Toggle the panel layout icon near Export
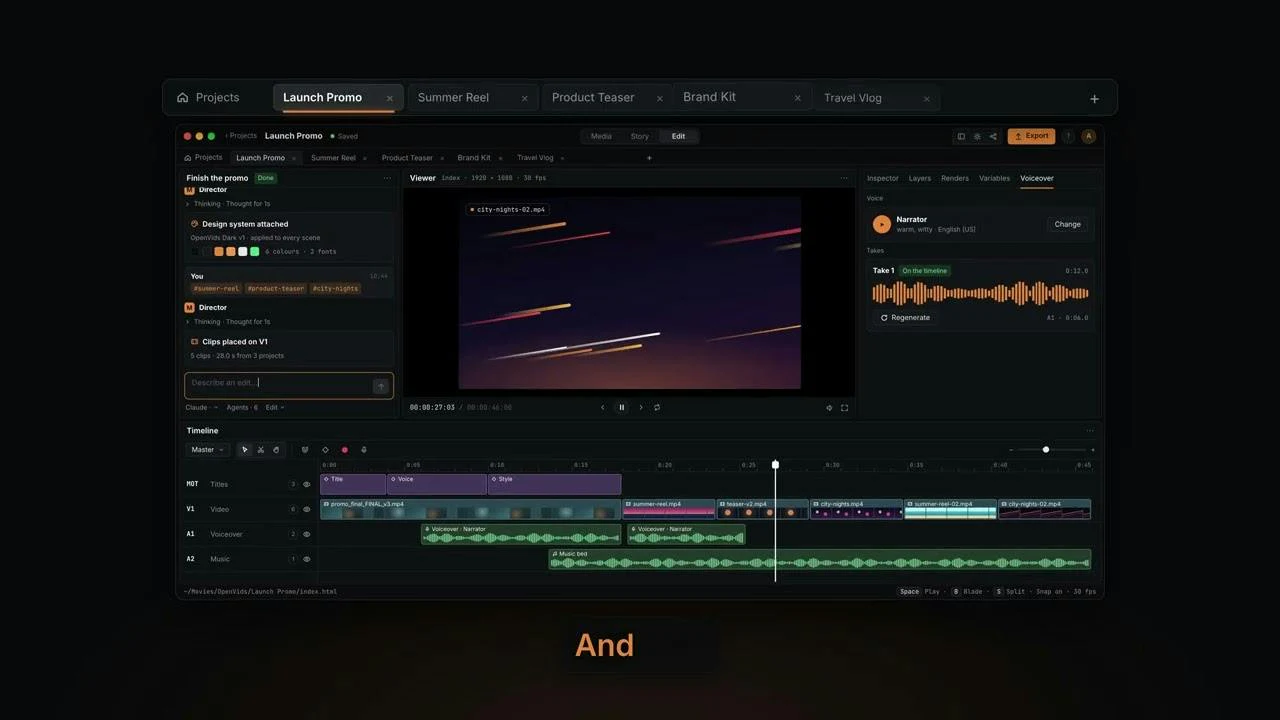1280x720 pixels. [x=961, y=136]
